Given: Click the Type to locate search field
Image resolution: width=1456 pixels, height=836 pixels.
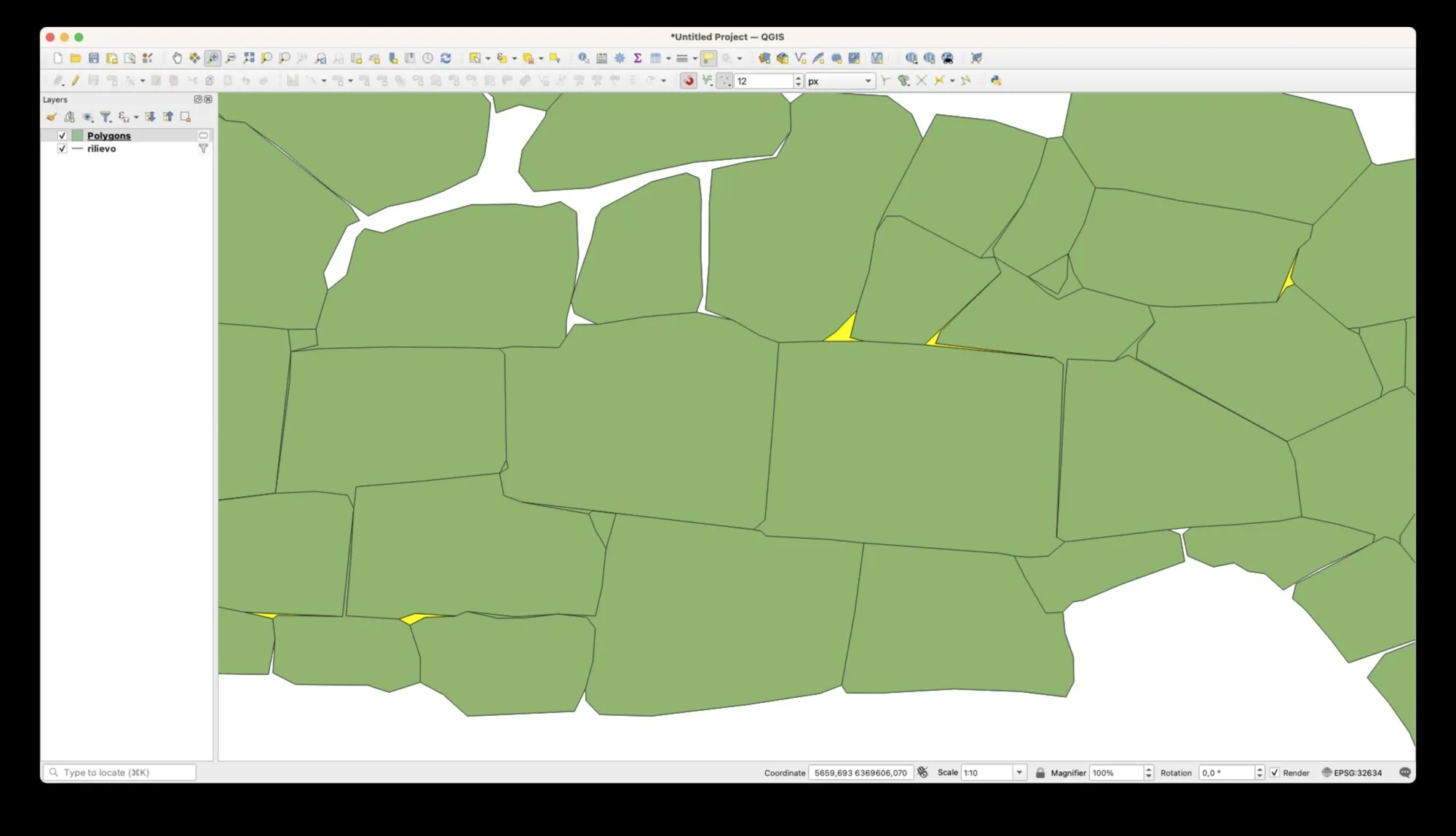Looking at the screenshot, I should point(120,773).
